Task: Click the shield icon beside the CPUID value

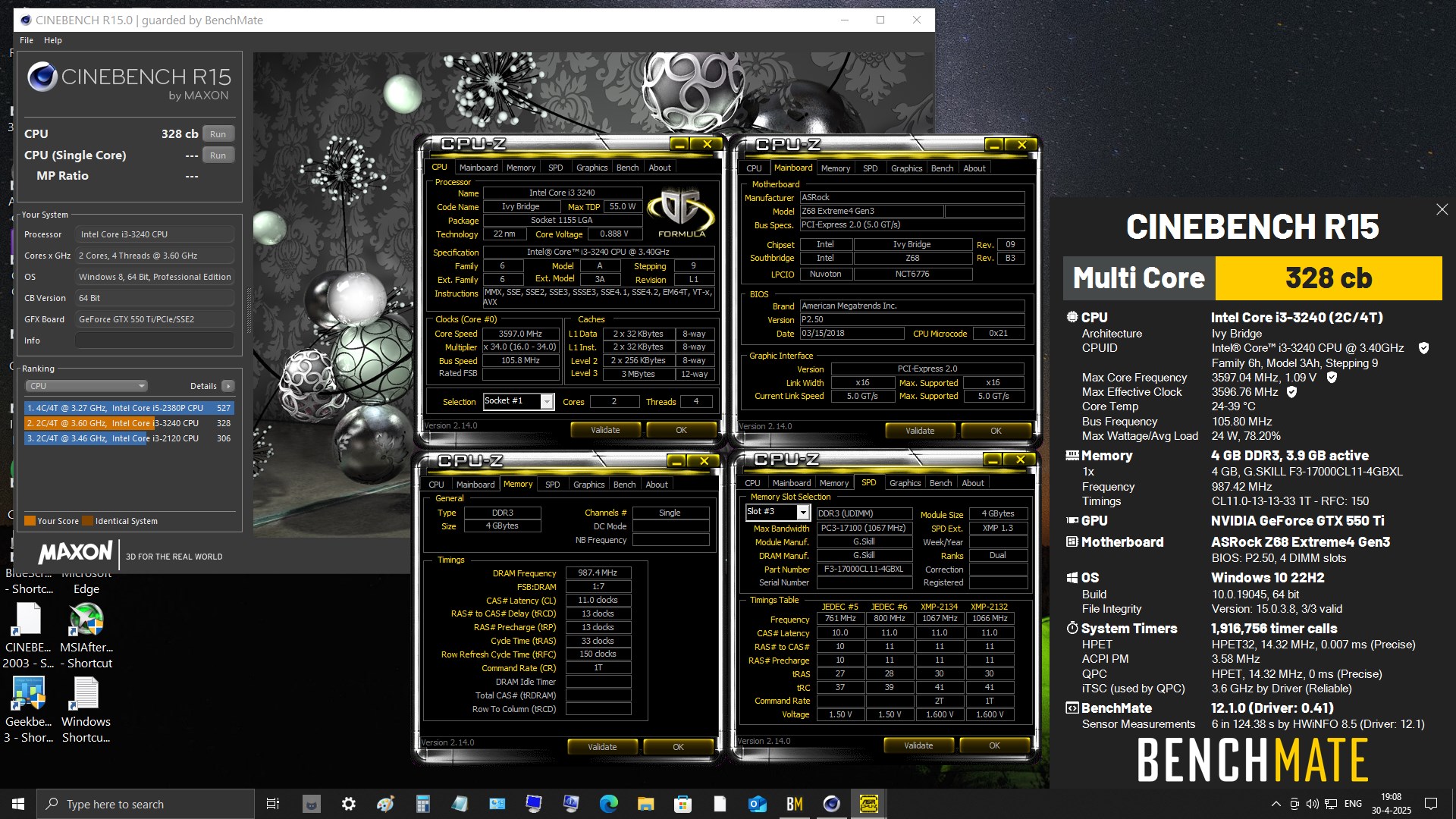Action: 1423,348
